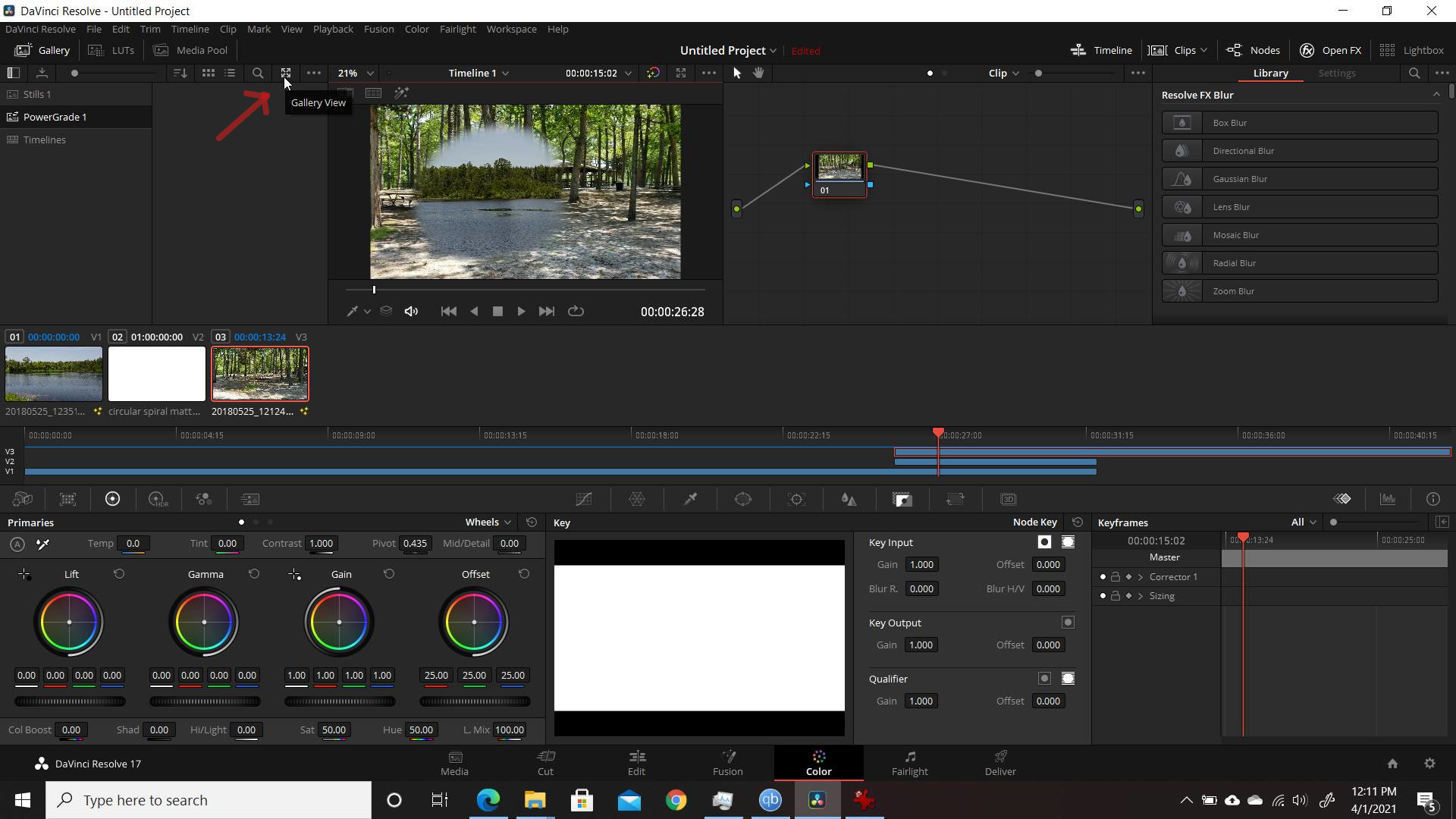Image resolution: width=1456 pixels, height=819 pixels.
Task: Open the Power Window palette icon
Action: 743,499
